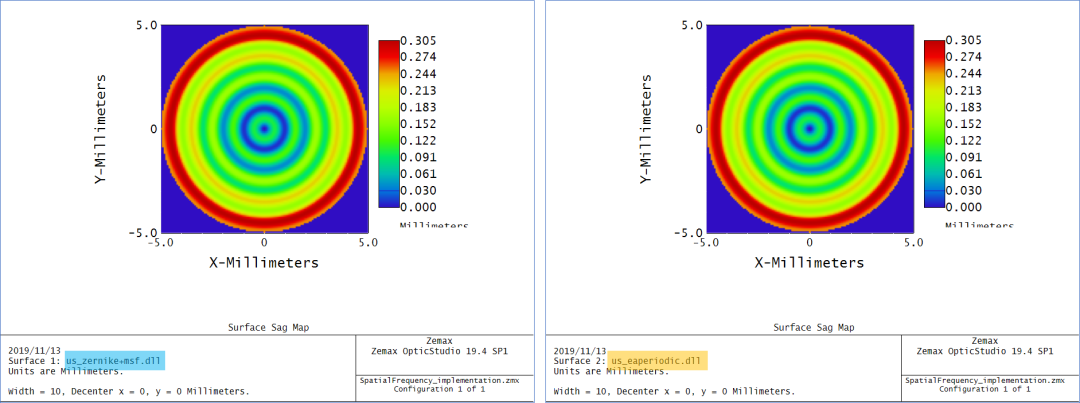Click the 0.000 label on right color scale
The height and width of the screenshot is (403, 1080).
[x=961, y=207]
